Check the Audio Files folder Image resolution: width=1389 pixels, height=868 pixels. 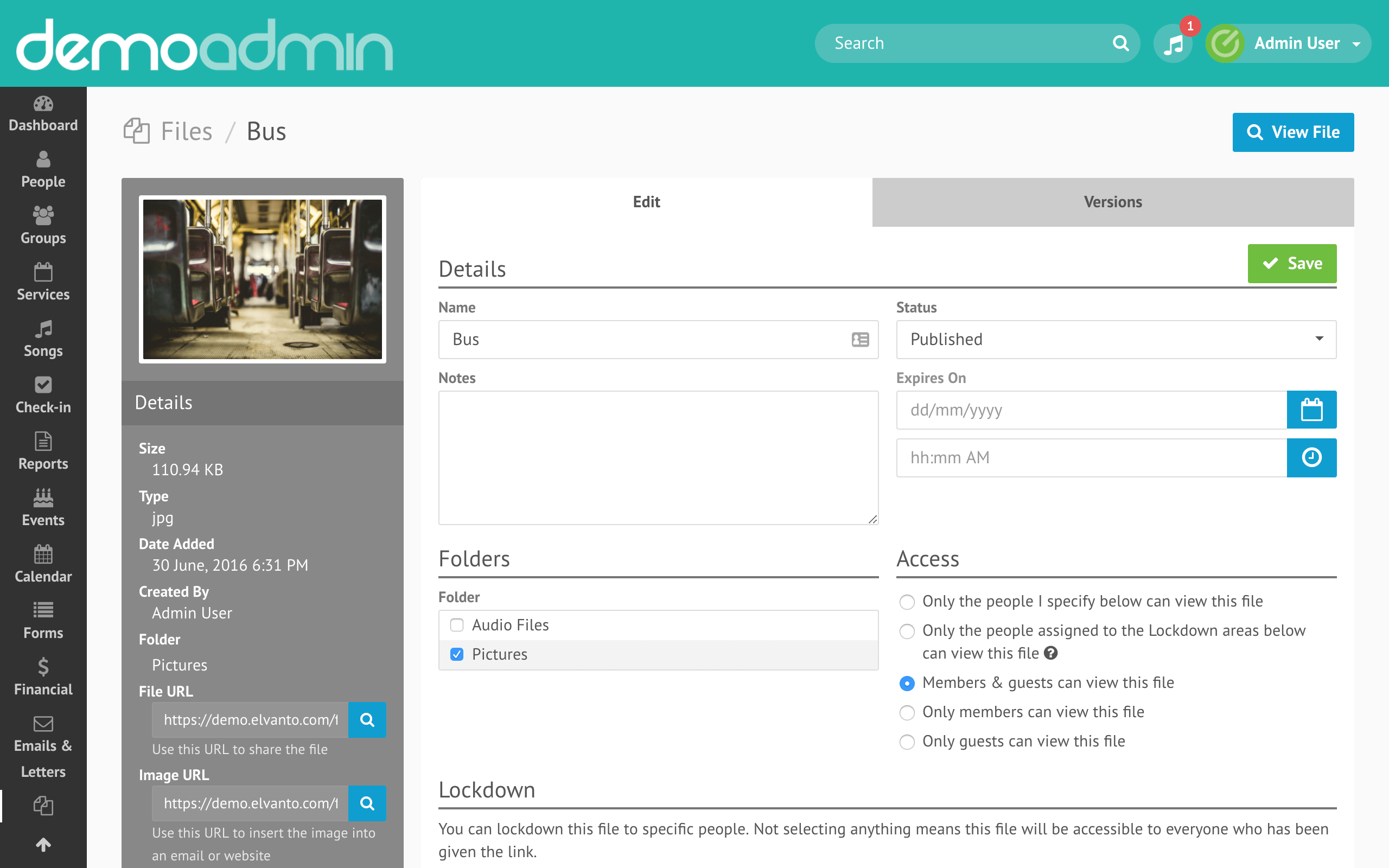[x=457, y=624]
